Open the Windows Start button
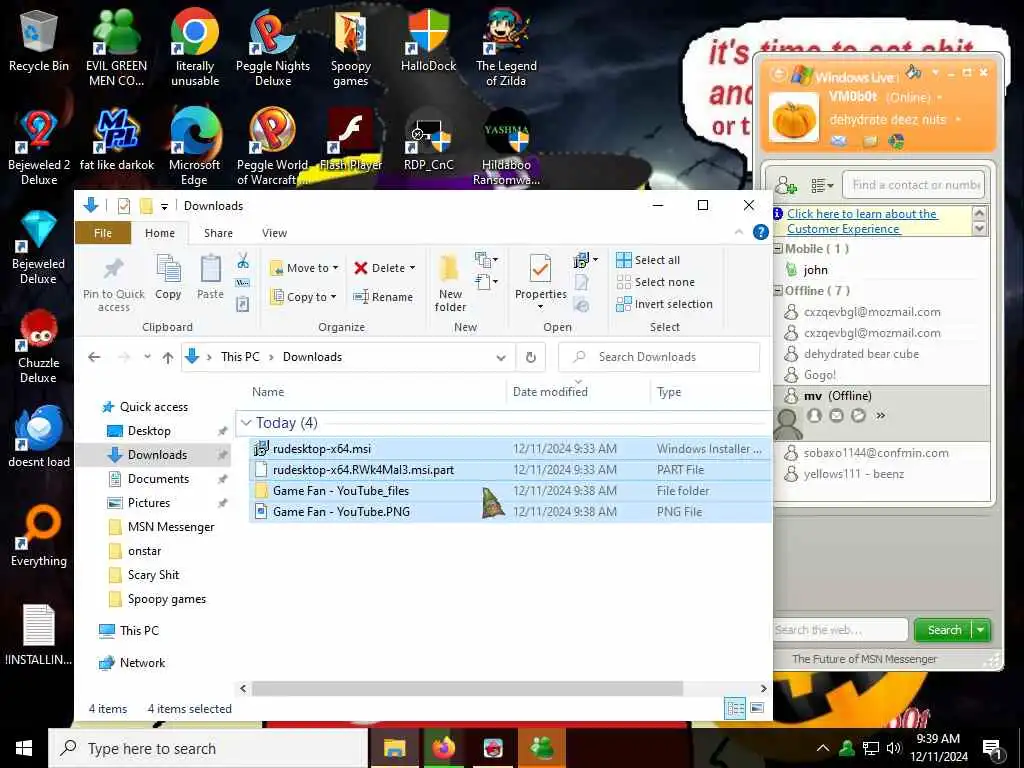The width and height of the screenshot is (1024, 768). 24,748
